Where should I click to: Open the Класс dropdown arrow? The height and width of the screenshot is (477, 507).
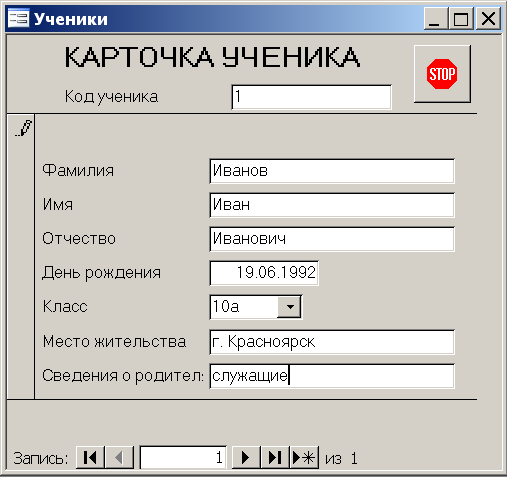point(289,307)
